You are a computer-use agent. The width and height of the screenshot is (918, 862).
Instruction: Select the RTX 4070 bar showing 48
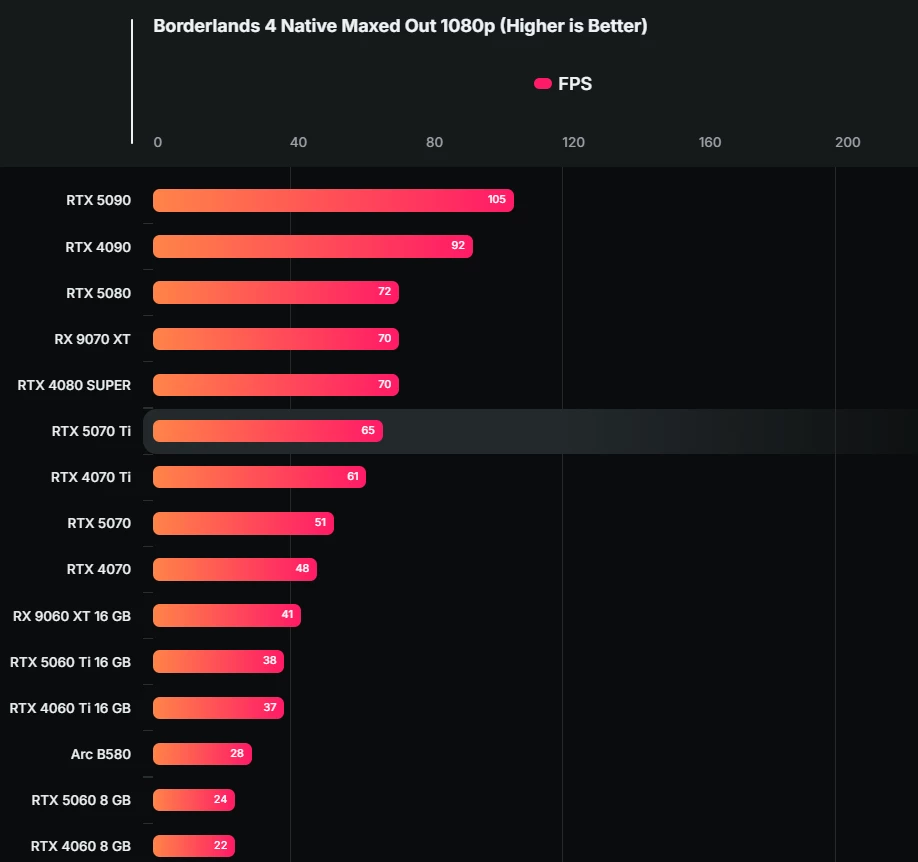(x=235, y=569)
